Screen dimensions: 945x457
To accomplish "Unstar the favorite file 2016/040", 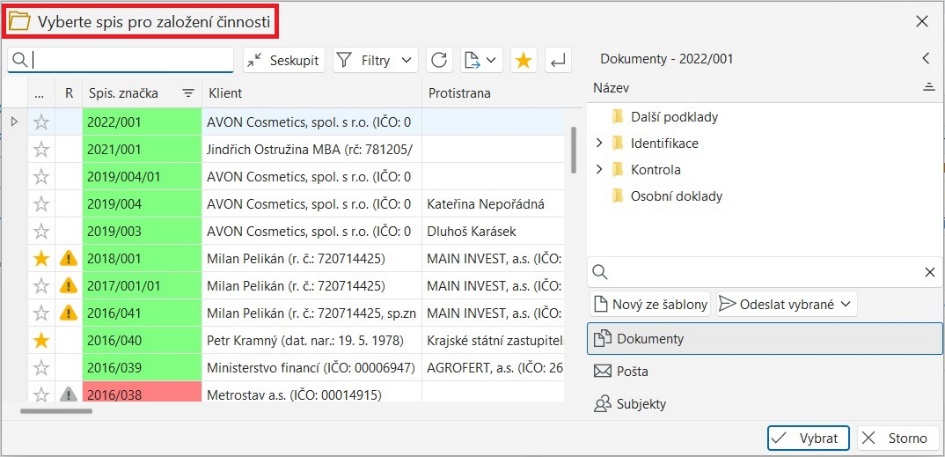I will [x=41, y=340].
